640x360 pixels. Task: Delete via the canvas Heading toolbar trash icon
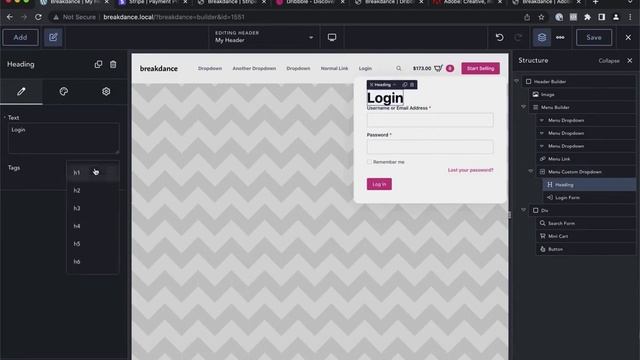412,85
